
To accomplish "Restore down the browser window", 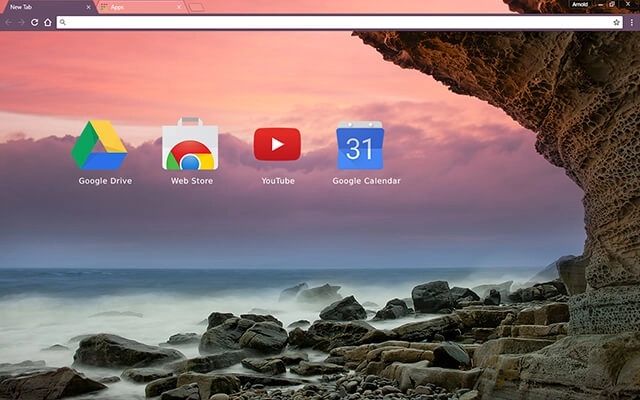I will 612,4.
